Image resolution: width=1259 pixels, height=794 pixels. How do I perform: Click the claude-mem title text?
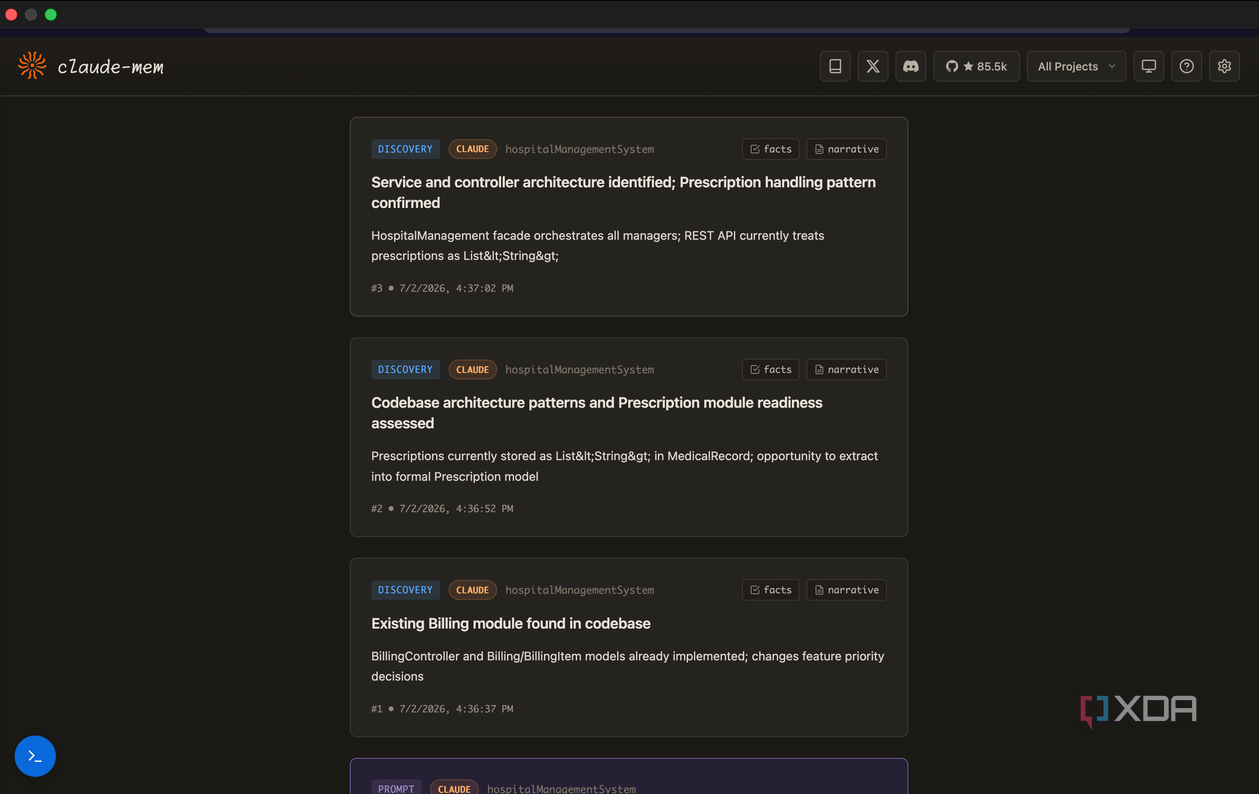[110, 67]
